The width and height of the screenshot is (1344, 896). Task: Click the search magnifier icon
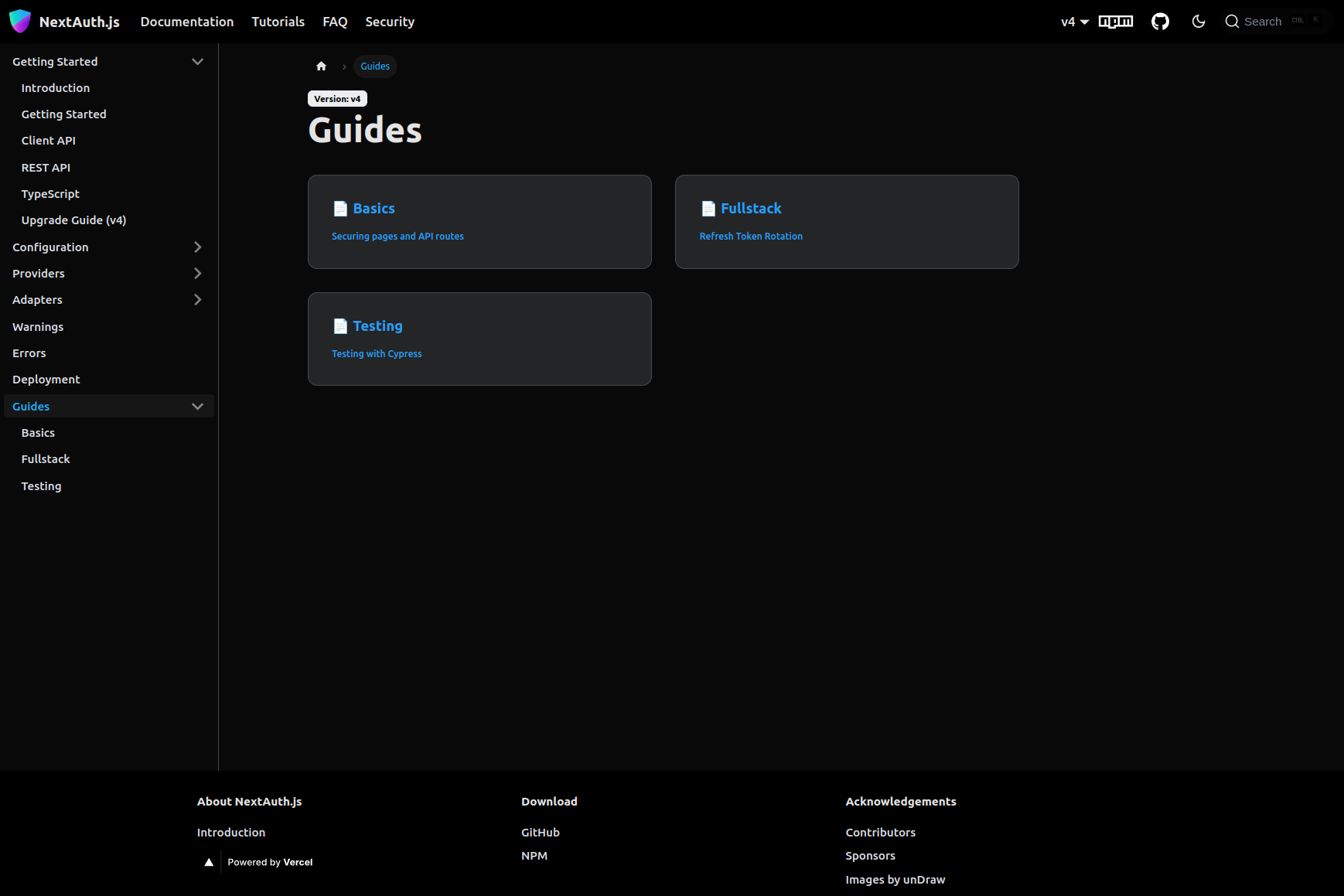pyautogui.click(x=1232, y=22)
